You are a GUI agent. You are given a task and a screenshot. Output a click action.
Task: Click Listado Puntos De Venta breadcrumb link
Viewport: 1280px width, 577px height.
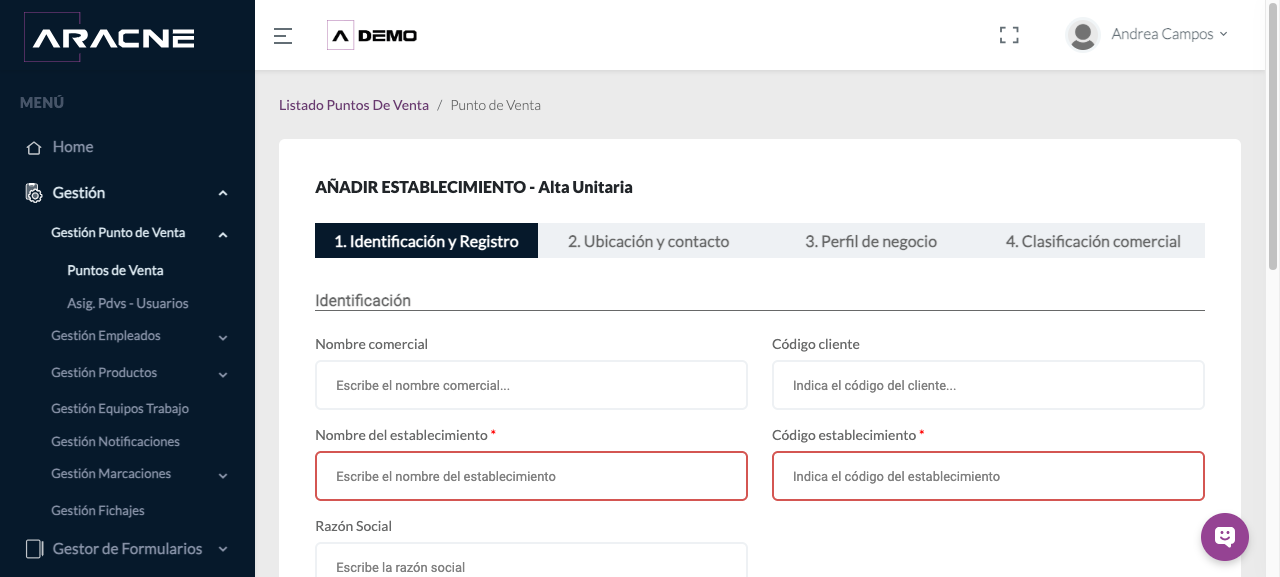point(354,105)
